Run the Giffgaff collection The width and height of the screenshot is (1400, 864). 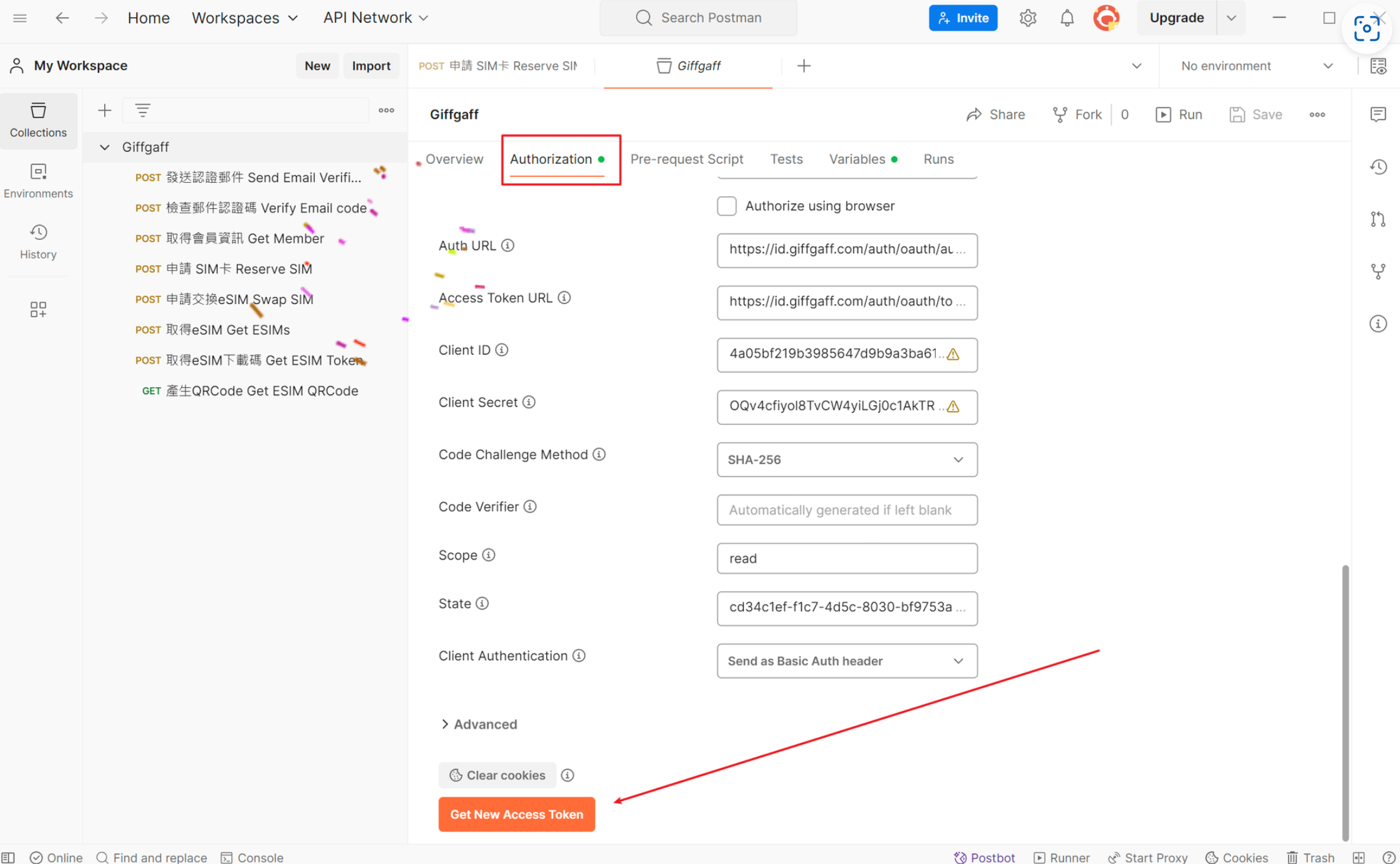click(x=1178, y=114)
